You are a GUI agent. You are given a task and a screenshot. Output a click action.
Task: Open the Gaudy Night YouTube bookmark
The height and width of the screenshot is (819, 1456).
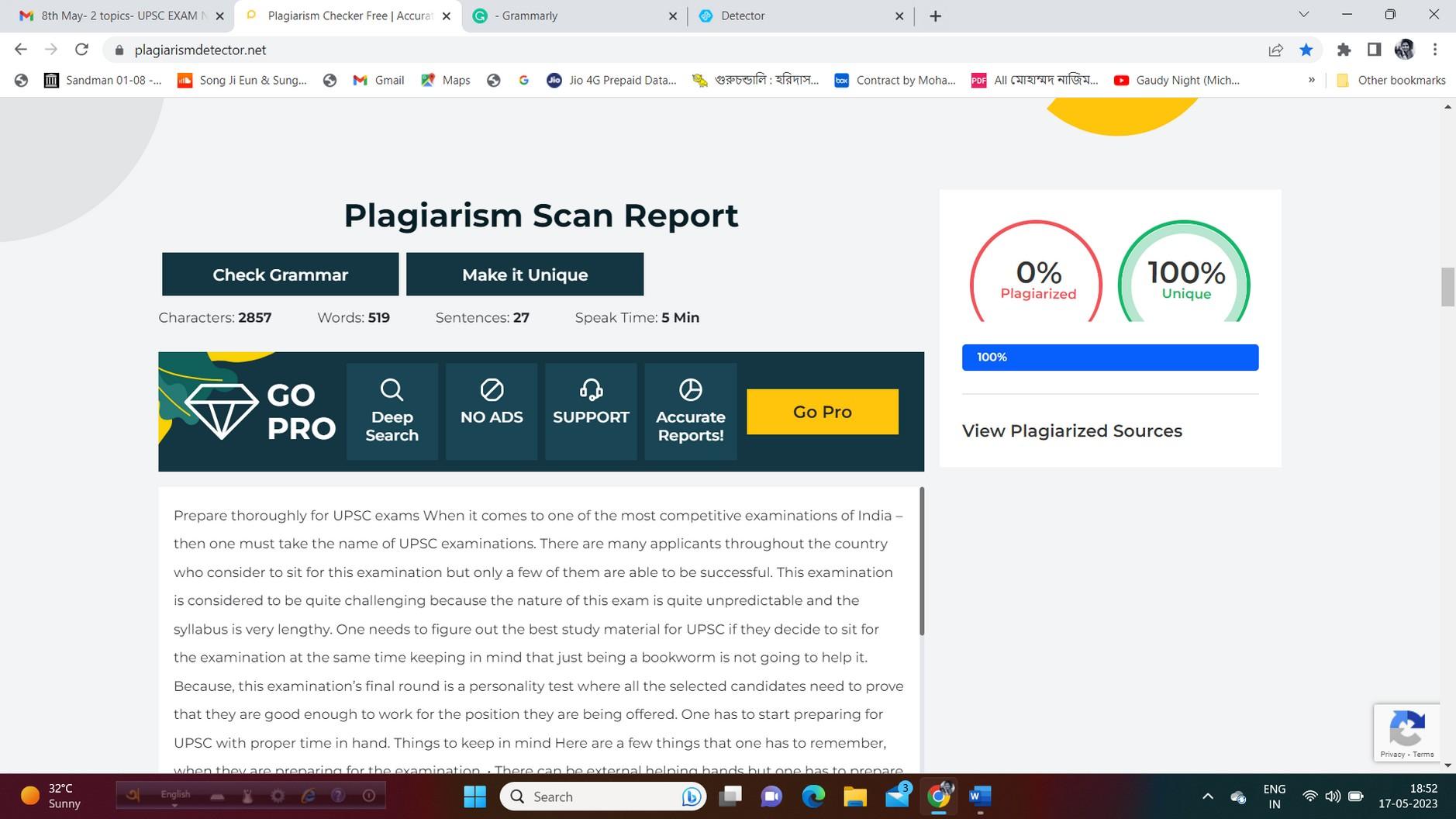click(1177, 80)
